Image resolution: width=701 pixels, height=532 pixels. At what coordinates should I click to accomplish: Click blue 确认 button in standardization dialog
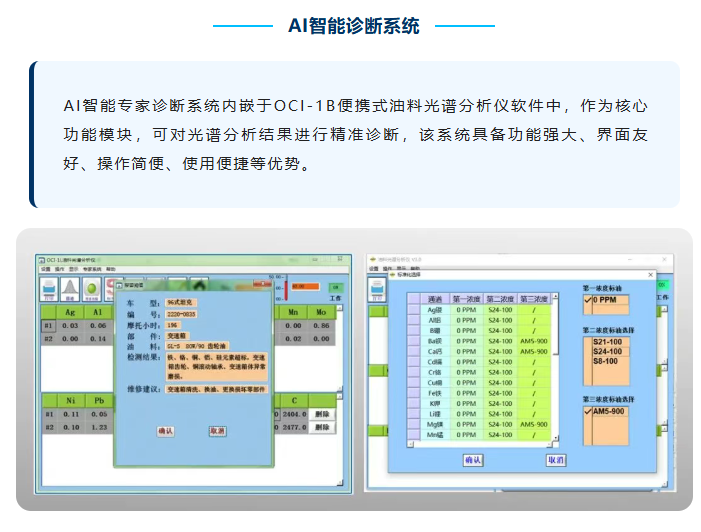473,460
